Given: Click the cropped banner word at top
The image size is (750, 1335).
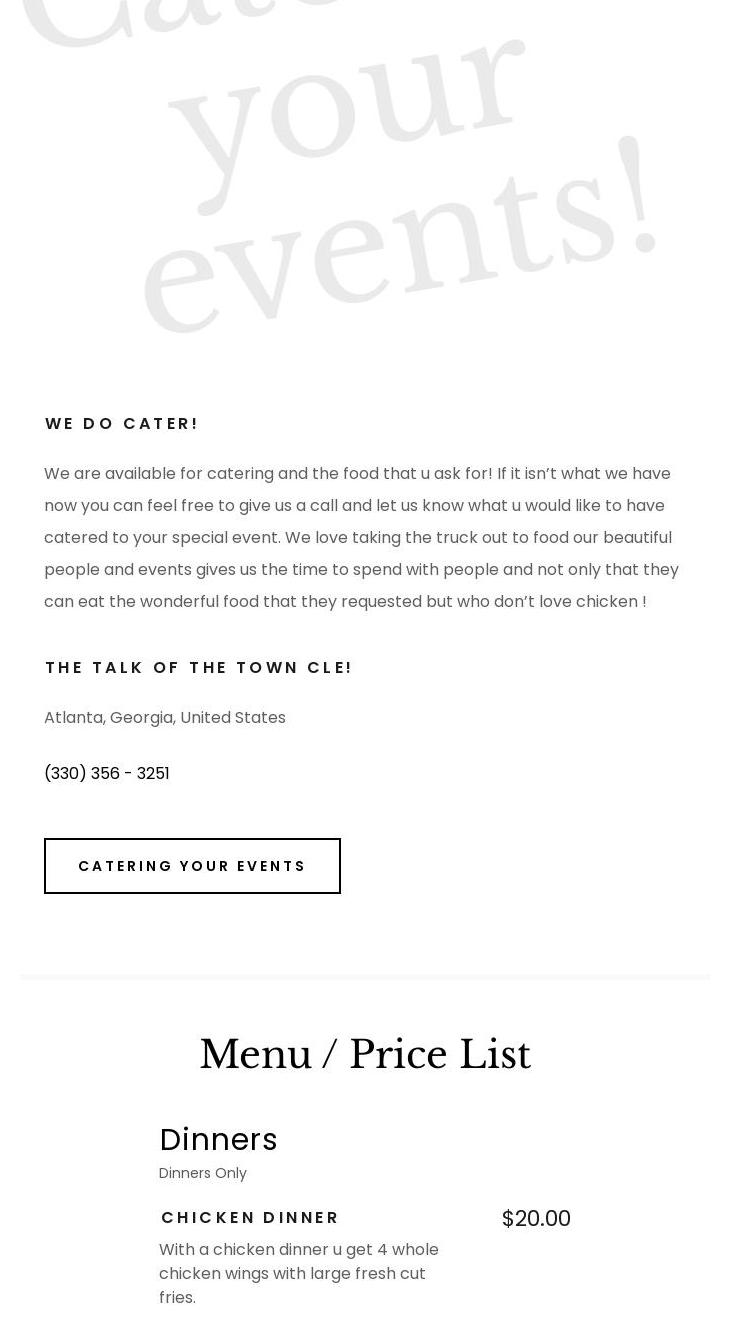Looking at the screenshot, I should tap(180, 20).
